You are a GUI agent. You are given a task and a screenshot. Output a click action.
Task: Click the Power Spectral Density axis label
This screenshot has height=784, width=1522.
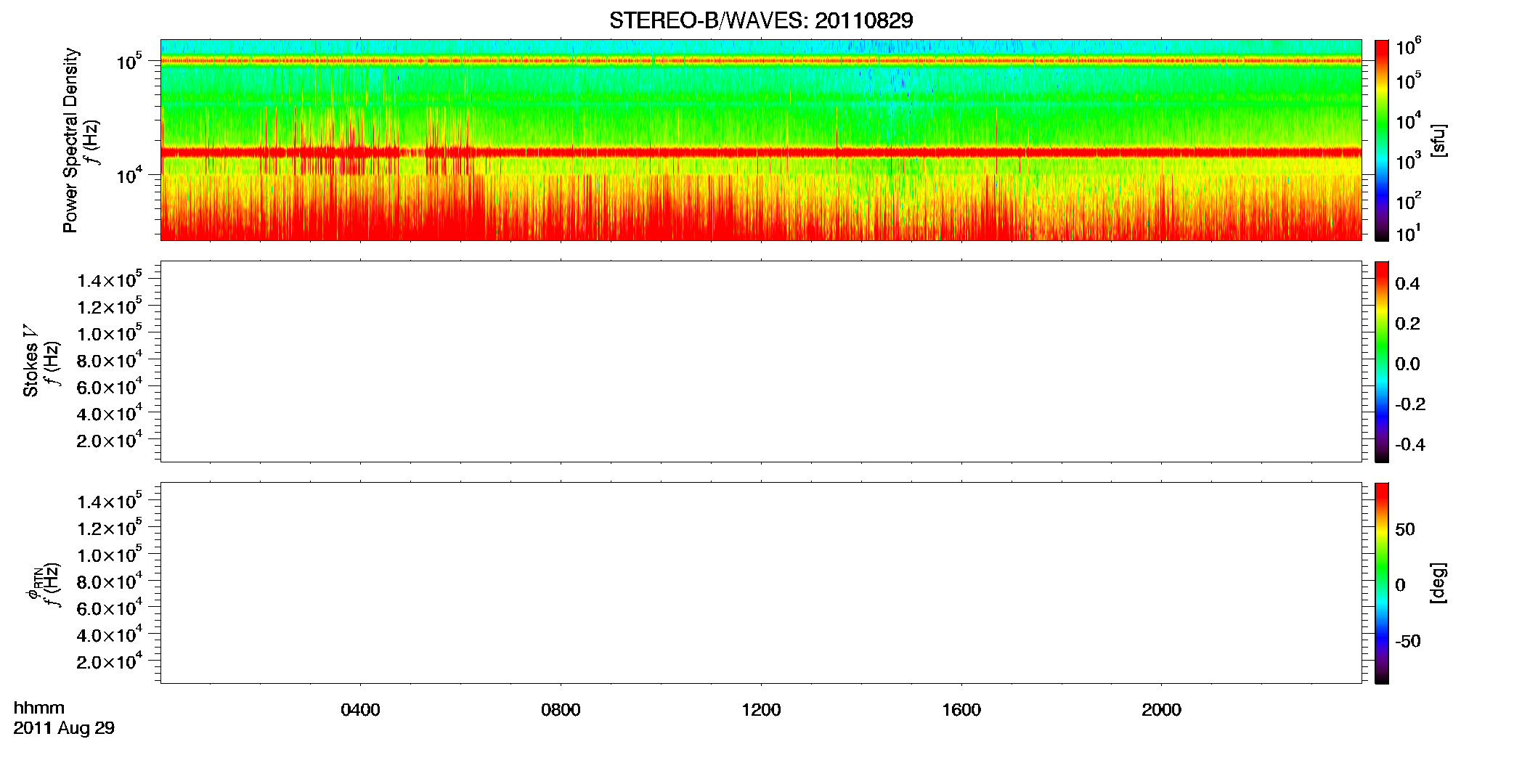(x=70, y=140)
